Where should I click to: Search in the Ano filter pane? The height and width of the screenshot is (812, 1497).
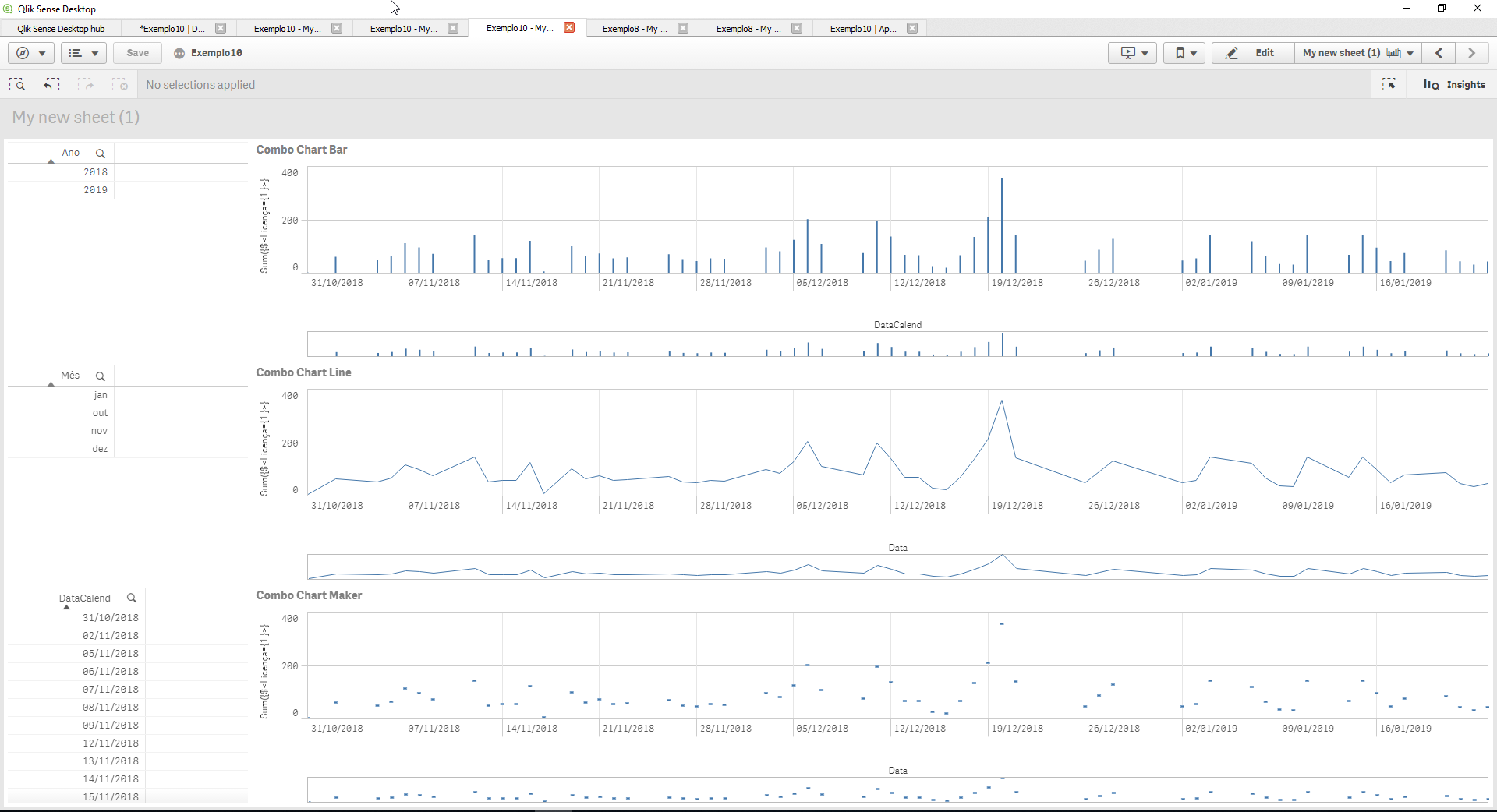coord(100,154)
